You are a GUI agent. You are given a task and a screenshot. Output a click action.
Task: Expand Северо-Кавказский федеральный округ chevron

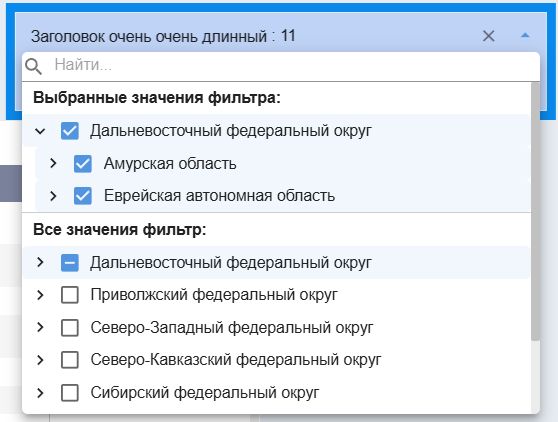(x=40, y=360)
